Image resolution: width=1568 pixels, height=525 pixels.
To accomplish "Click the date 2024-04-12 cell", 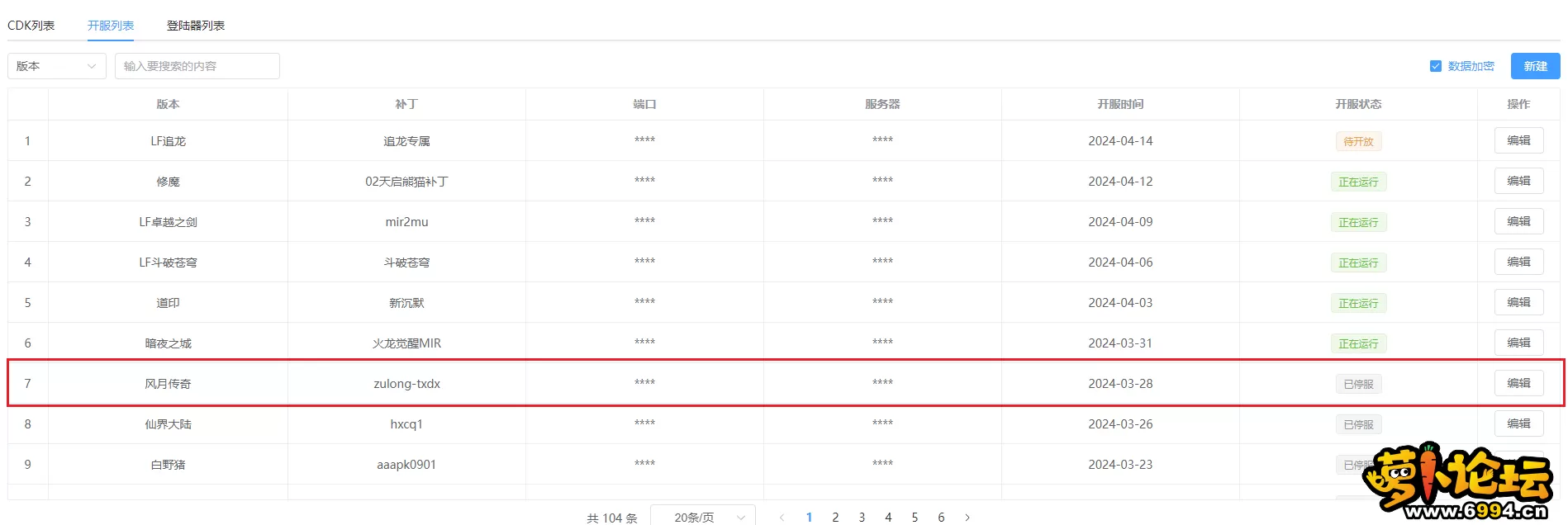I will [x=1120, y=182].
